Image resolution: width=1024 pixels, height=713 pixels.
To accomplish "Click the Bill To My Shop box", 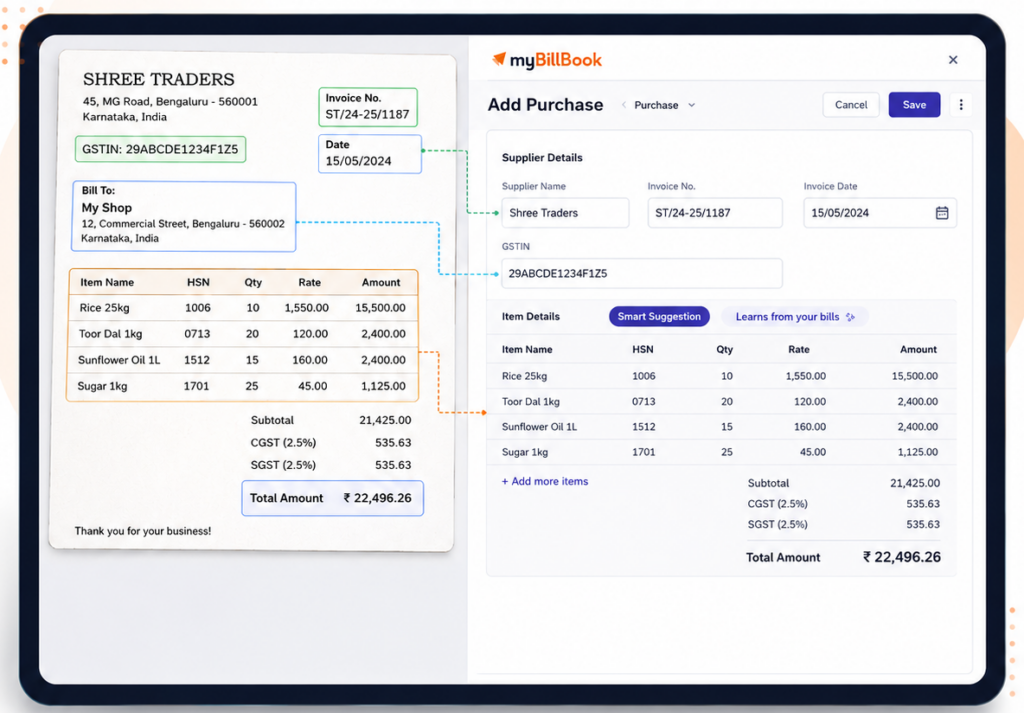I will 184,217.
